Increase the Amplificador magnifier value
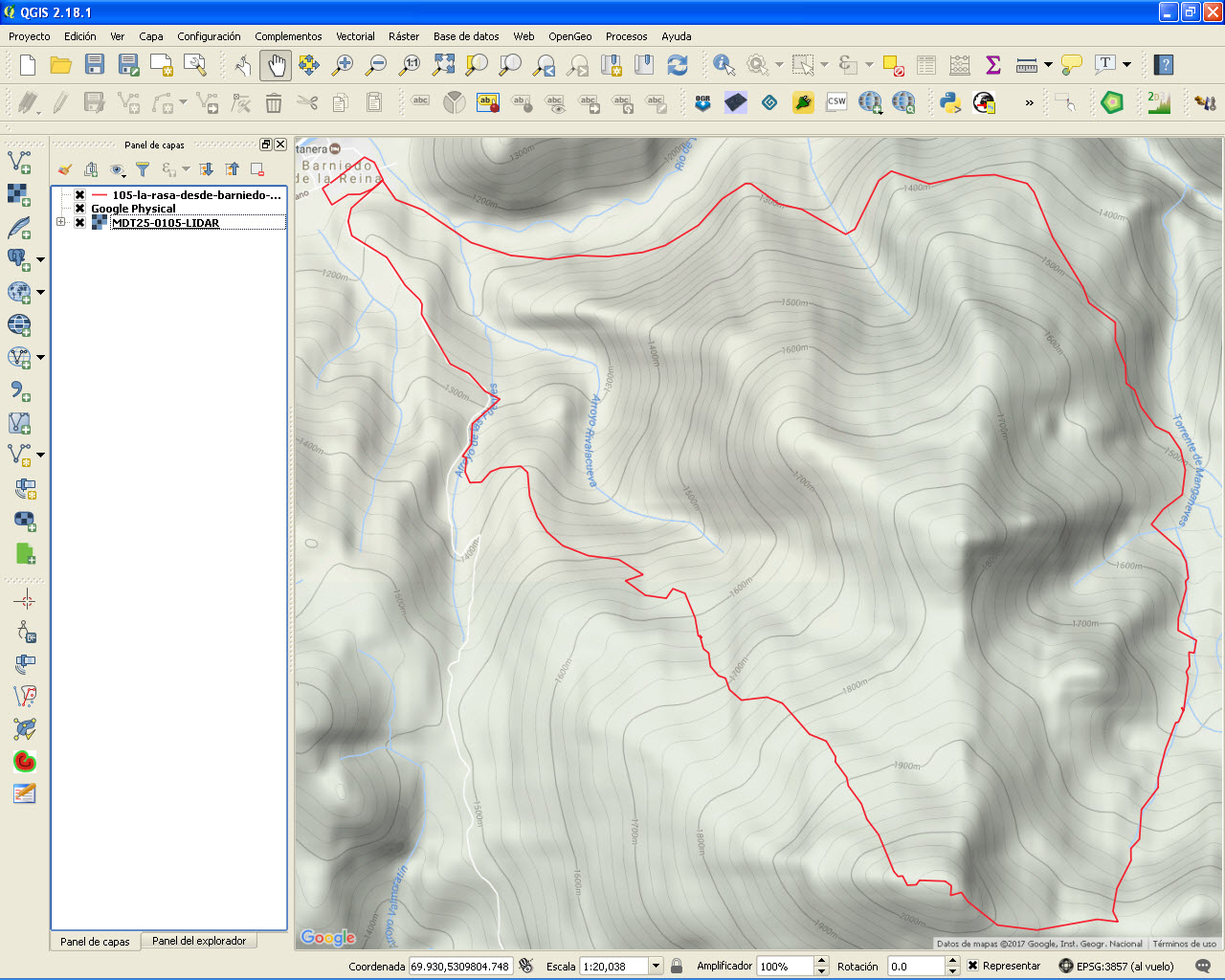 pos(821,962)
